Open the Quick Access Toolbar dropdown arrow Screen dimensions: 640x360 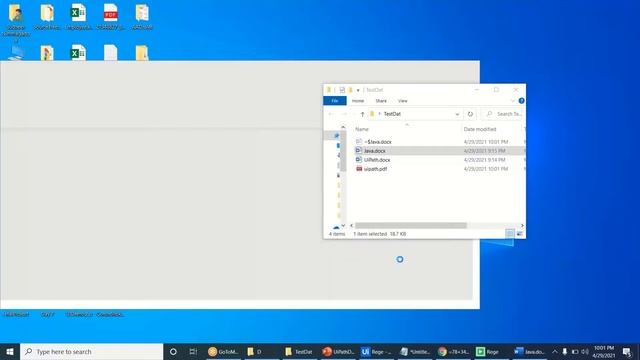(x=358, y=90)
